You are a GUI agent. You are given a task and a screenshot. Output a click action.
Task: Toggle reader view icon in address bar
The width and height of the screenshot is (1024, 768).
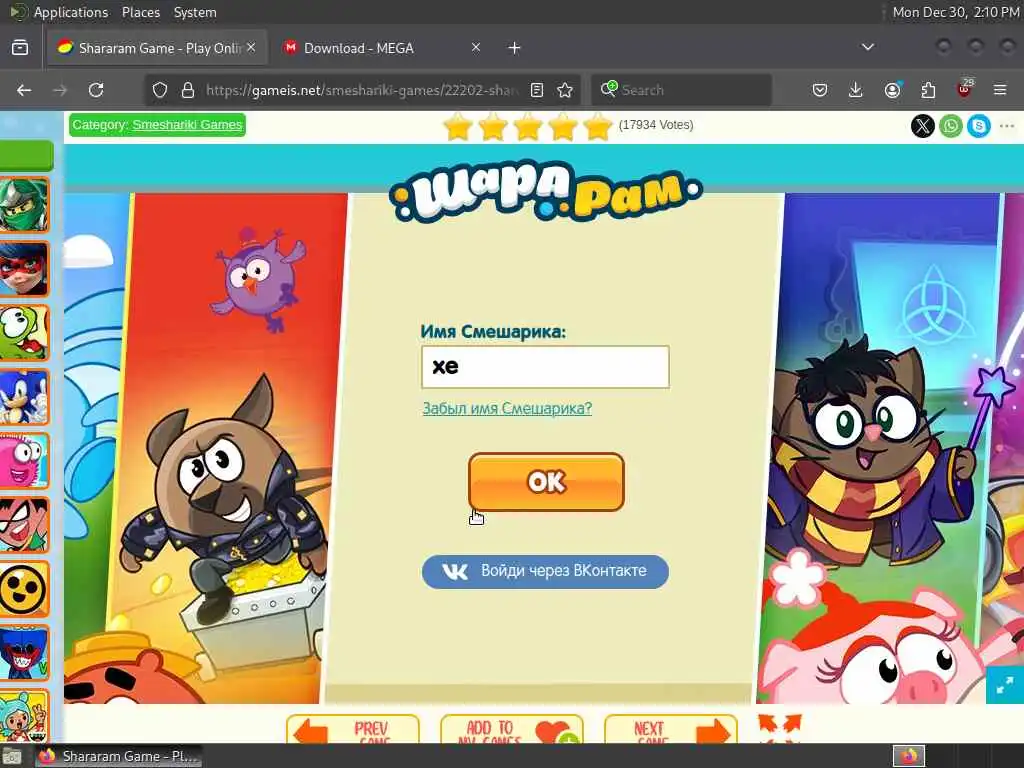[537, 90]
